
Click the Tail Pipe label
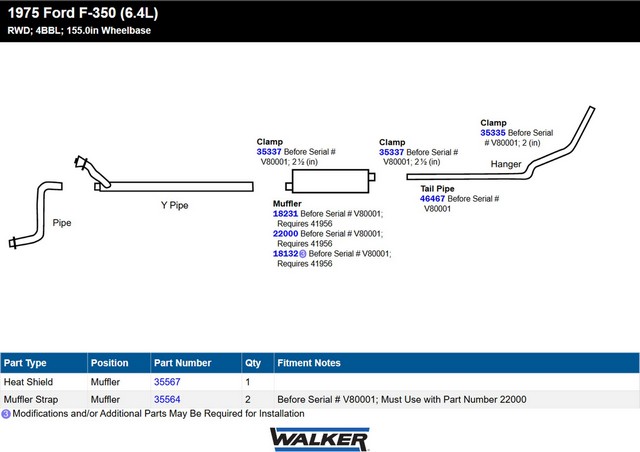(437, 189)
